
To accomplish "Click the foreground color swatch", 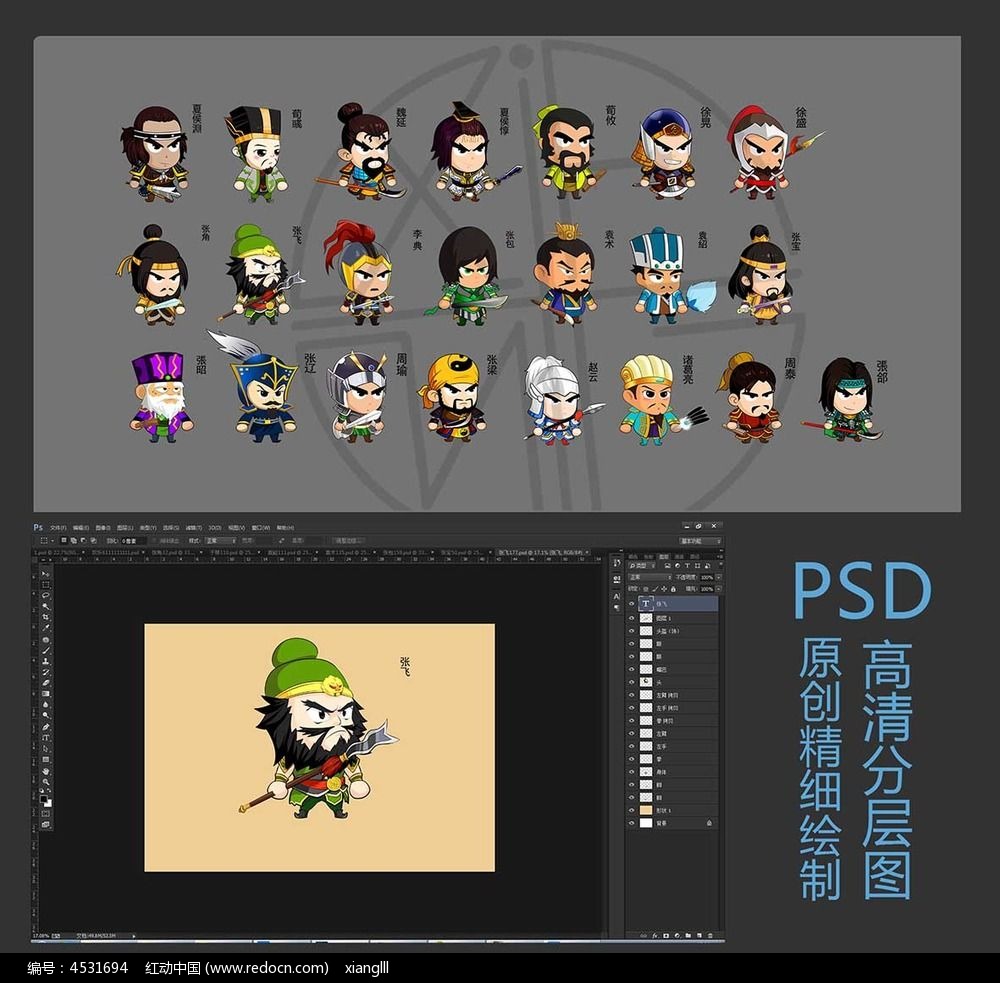I will pos(43,799).
